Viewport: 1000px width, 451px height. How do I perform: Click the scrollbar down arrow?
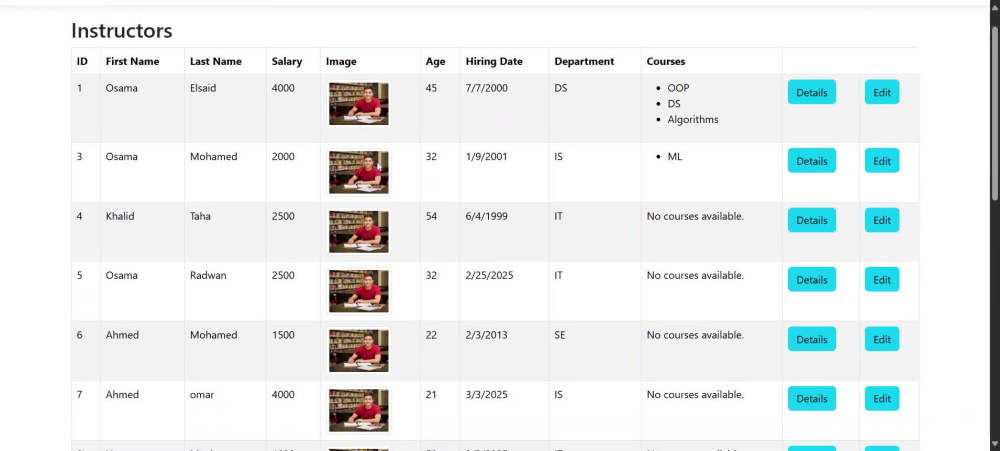point(996,444)
